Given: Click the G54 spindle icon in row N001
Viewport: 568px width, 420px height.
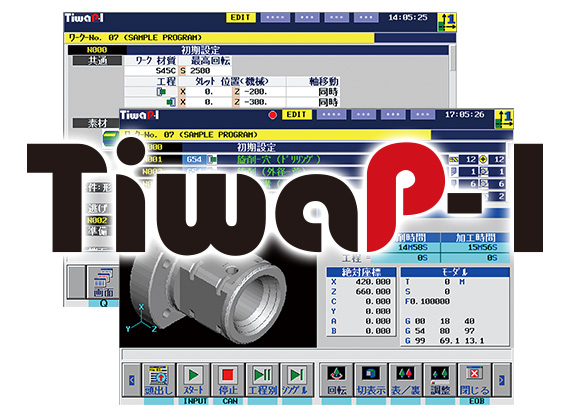Looking at the screenshot, I should coord(212,159).
